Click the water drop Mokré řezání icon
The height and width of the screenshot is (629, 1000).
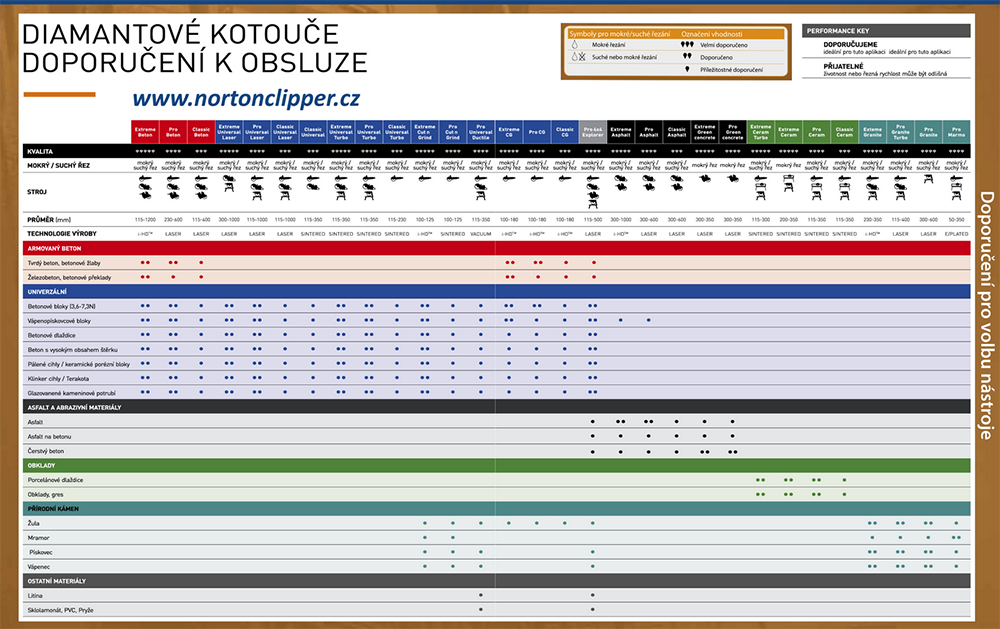(575, 45)
